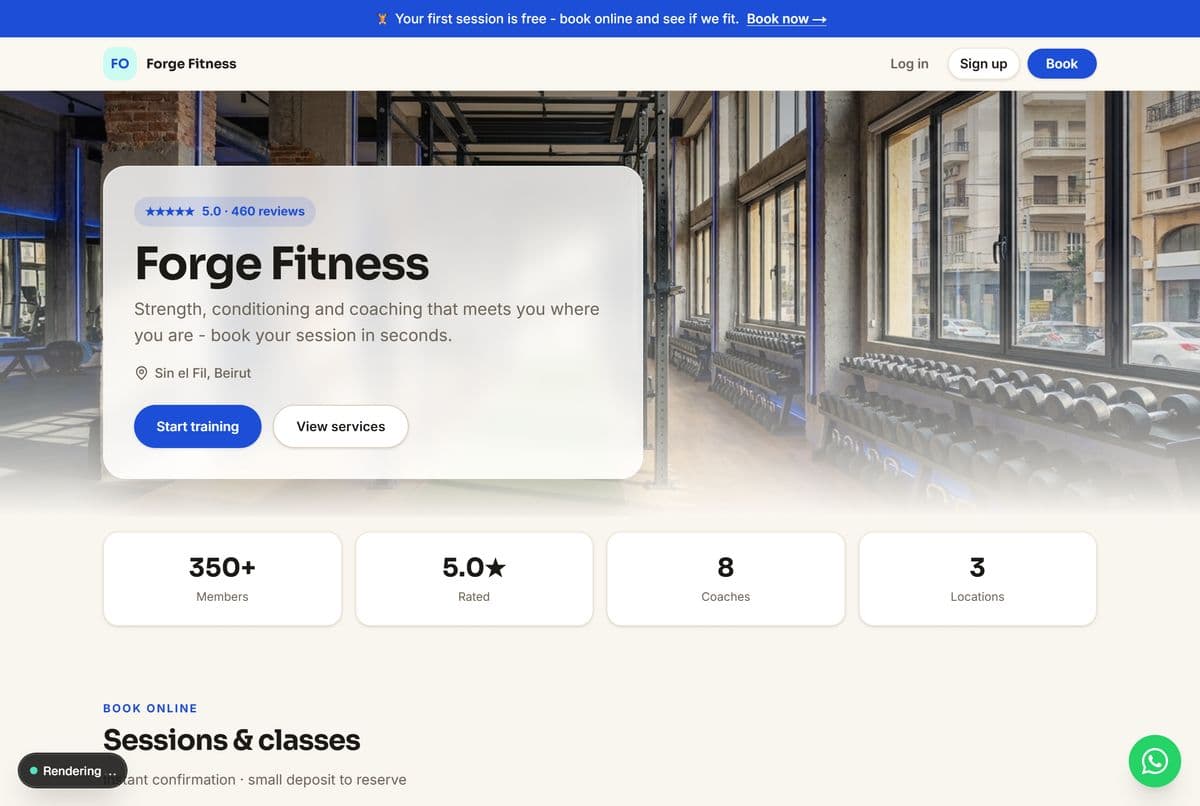The width and height of the screenshot is (1200, 806).
Task: Click the five-star rating icons in the reviews badge
Action: [170, 212]
